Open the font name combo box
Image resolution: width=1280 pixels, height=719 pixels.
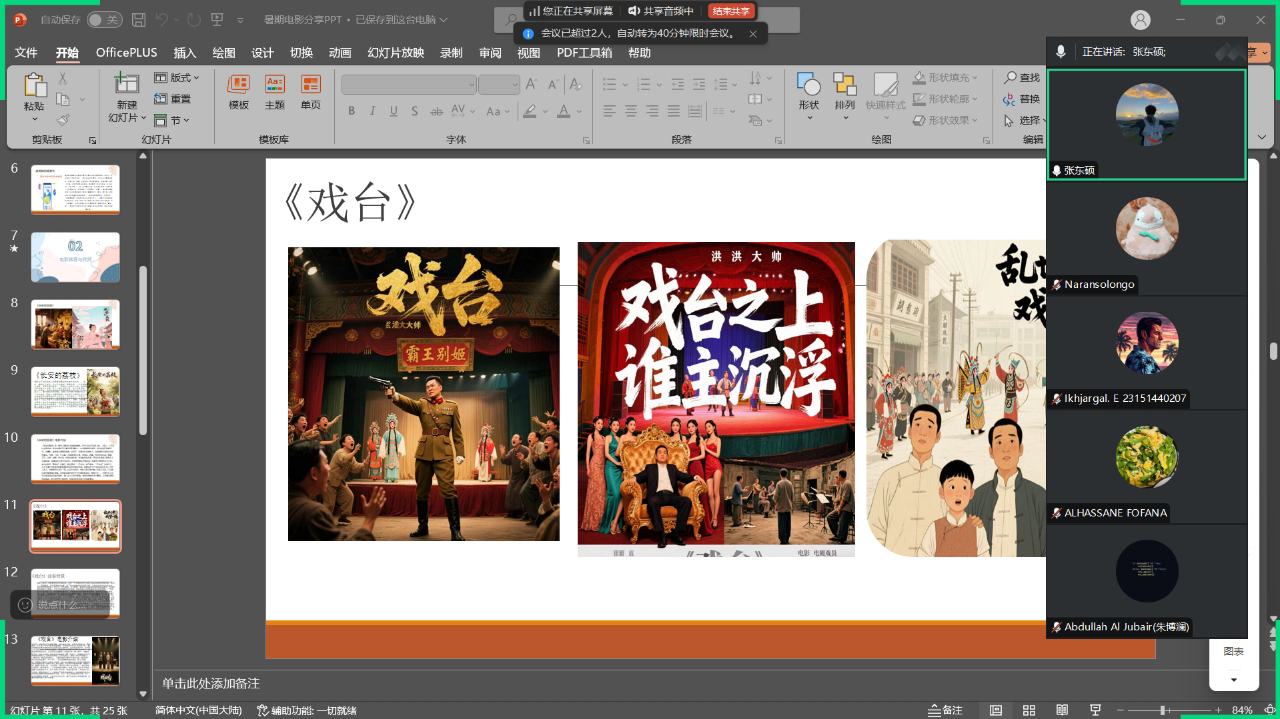408,85
